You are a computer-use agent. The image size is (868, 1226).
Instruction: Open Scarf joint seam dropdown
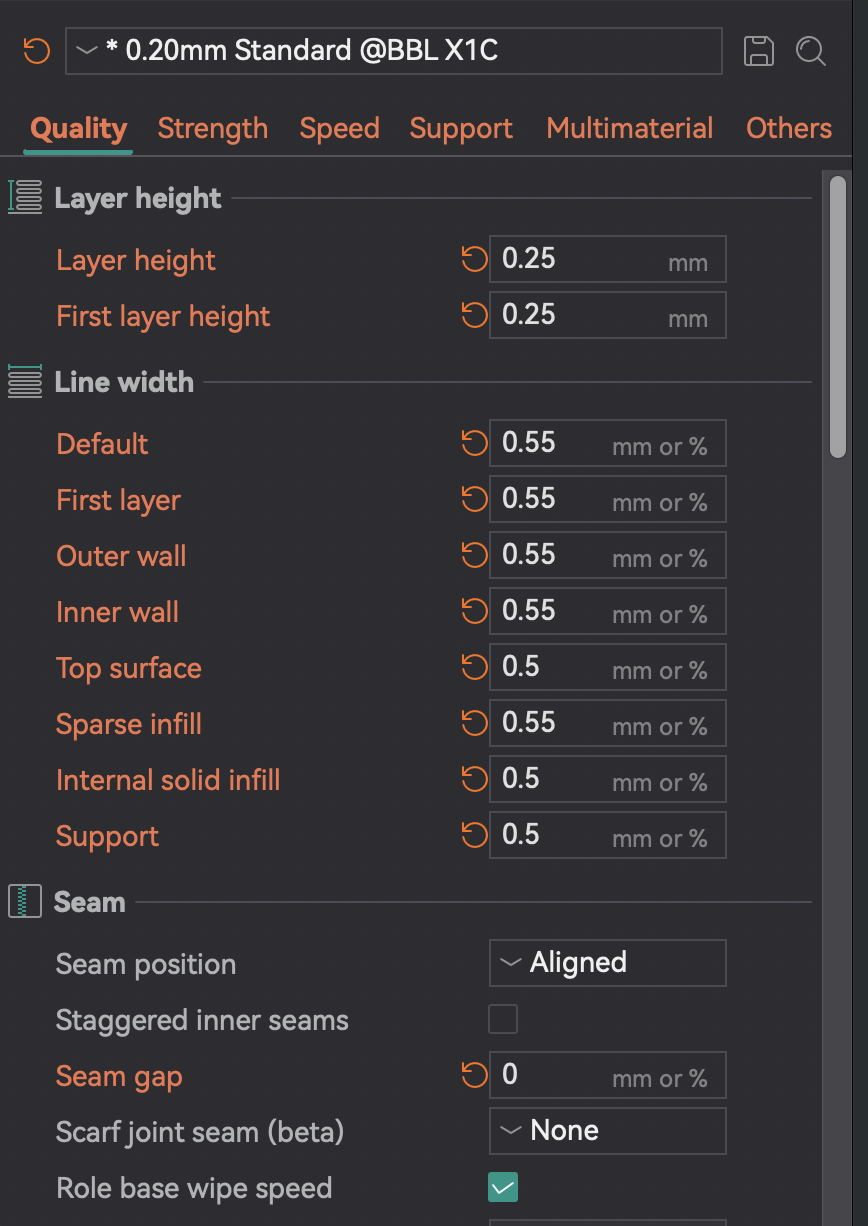[x=607, y=1131]
